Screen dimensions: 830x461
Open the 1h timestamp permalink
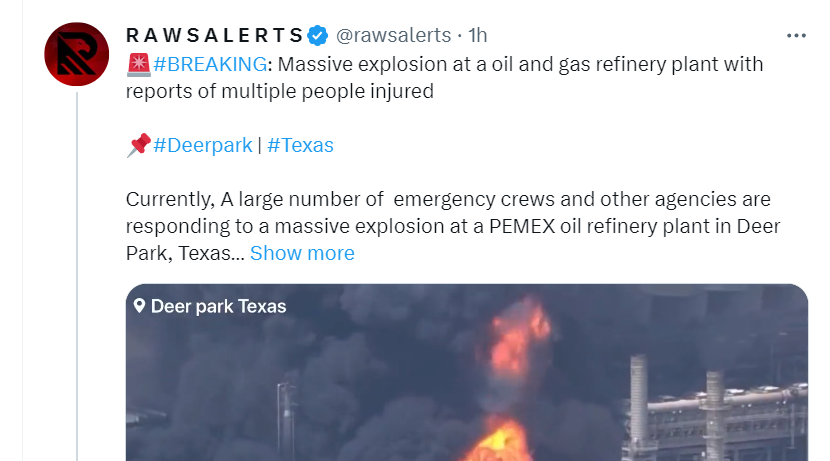[477, 35]
